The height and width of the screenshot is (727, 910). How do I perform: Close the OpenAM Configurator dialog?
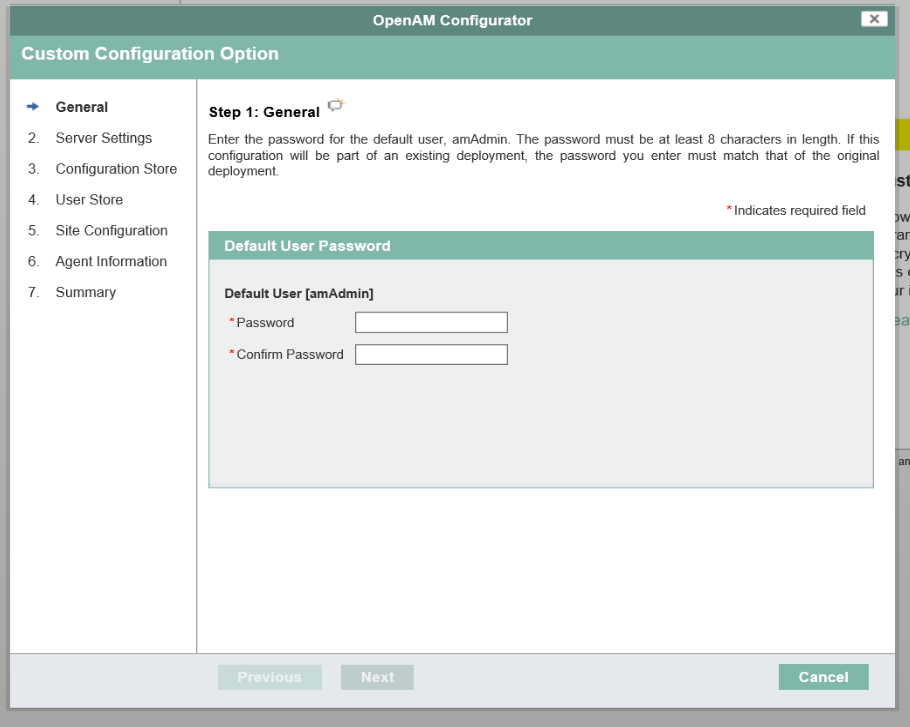[x=874, y=19]
